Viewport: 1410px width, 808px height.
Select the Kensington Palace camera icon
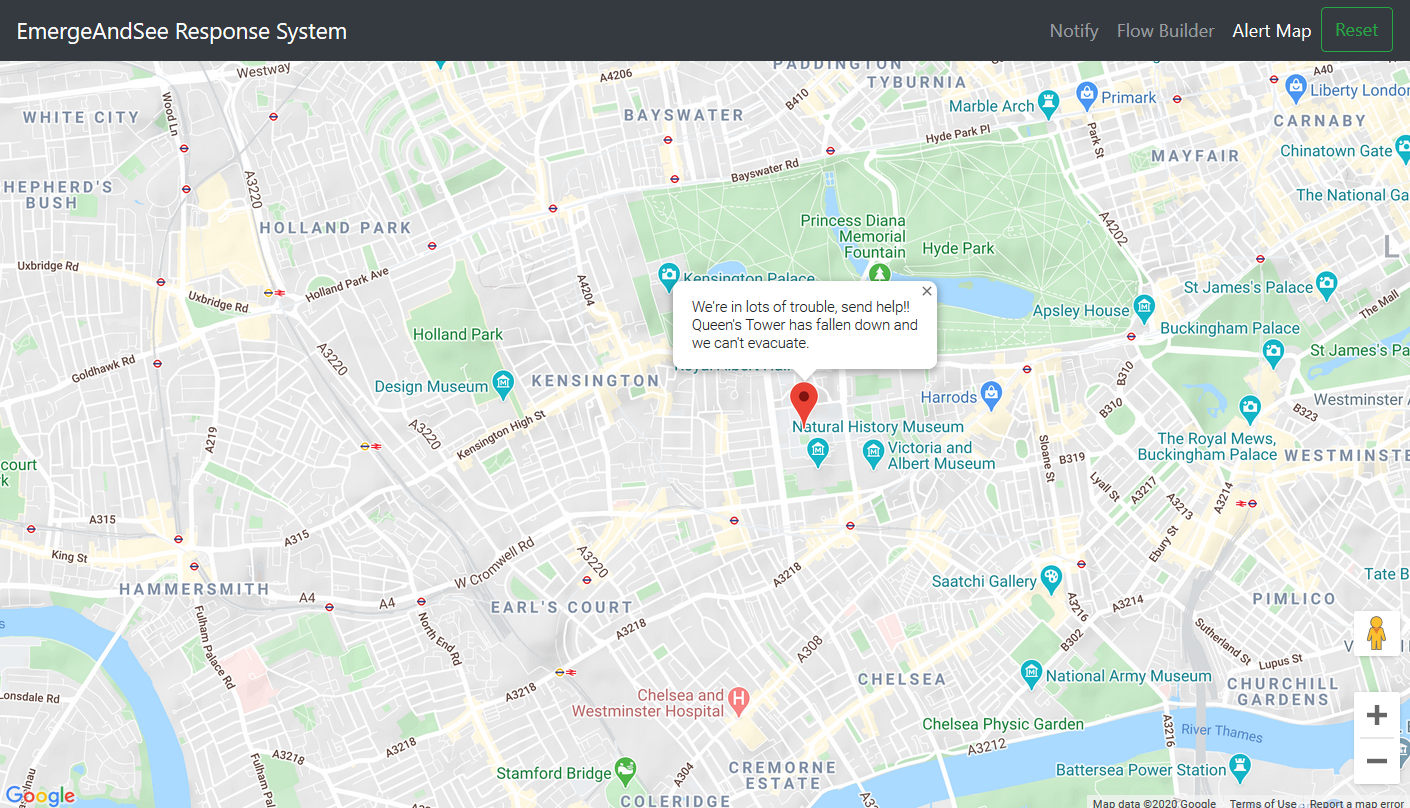pos(668,275)
